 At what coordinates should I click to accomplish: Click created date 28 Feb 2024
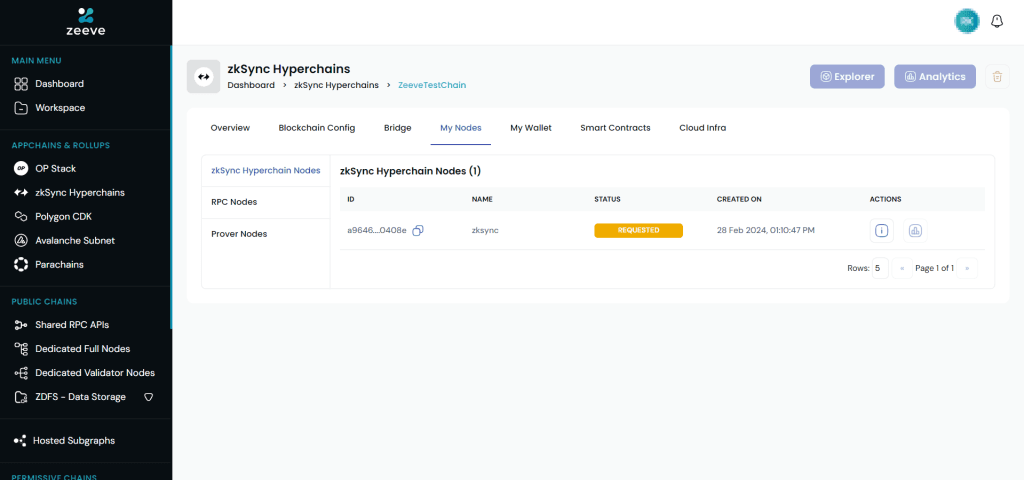pos(765,231)
